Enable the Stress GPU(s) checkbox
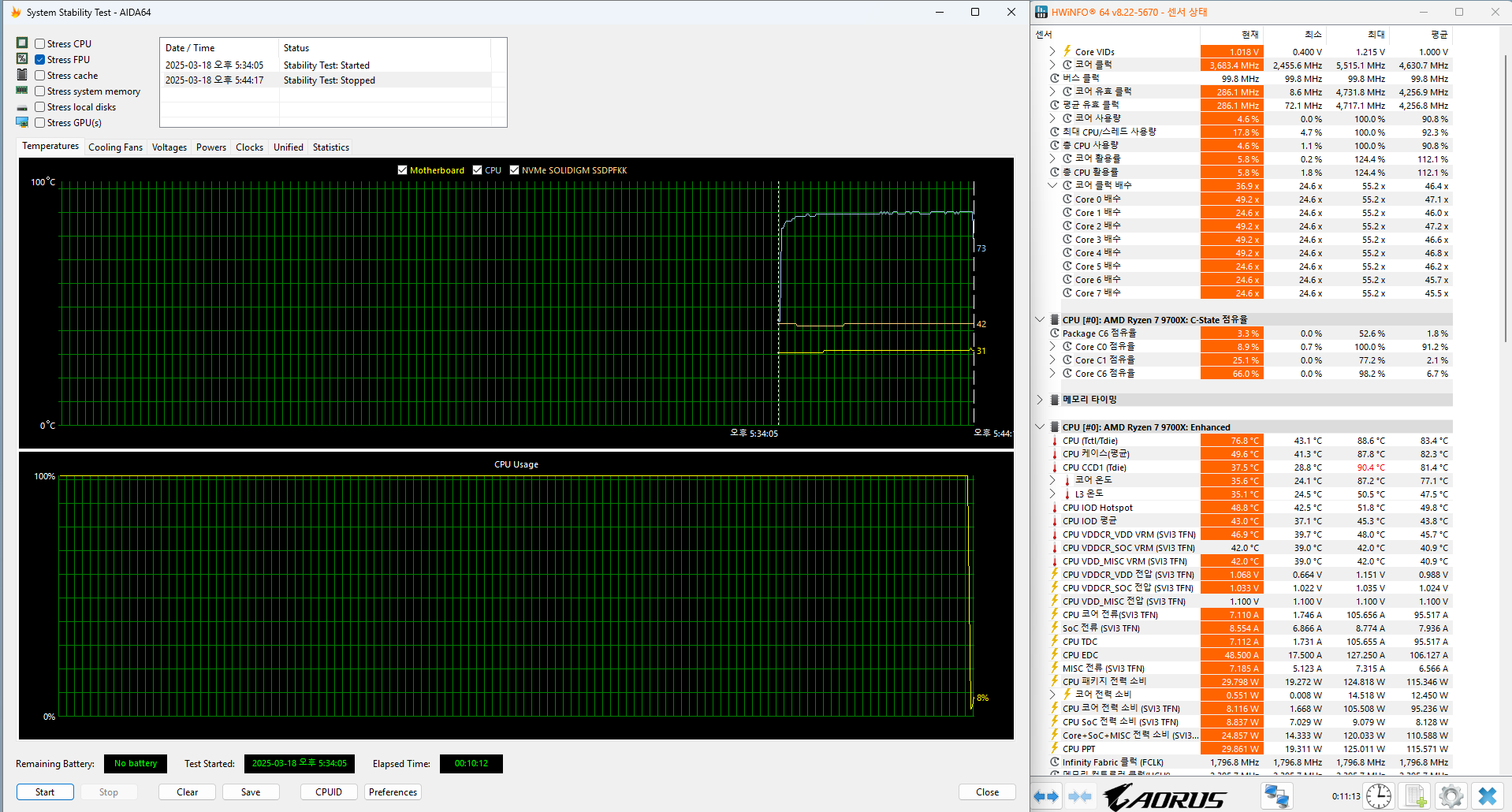This screenshot has width=1512, height=812. (x=39, y=123)
